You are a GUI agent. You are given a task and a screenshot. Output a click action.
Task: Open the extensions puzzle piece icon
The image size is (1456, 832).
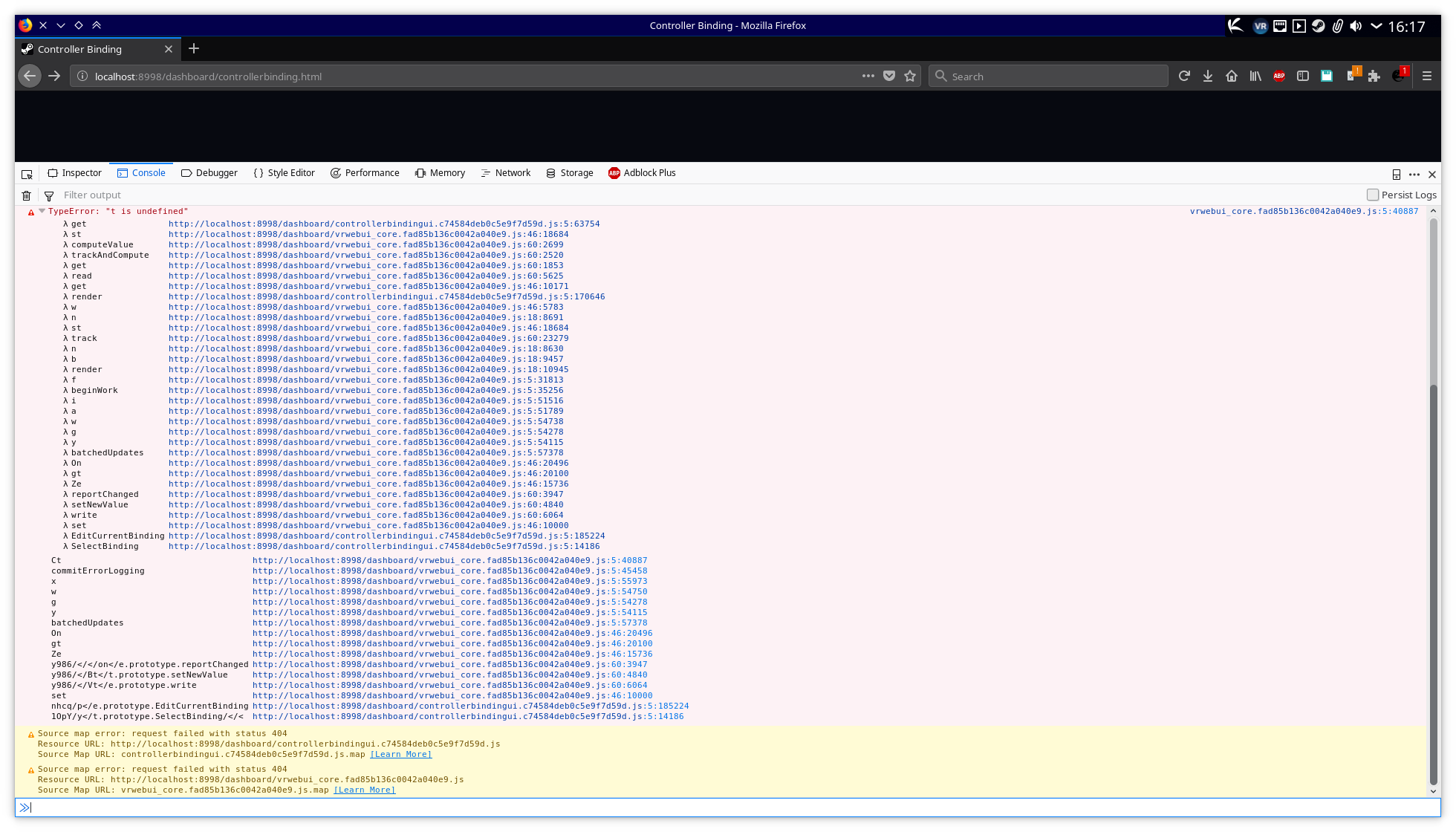tap(1374, 76)
